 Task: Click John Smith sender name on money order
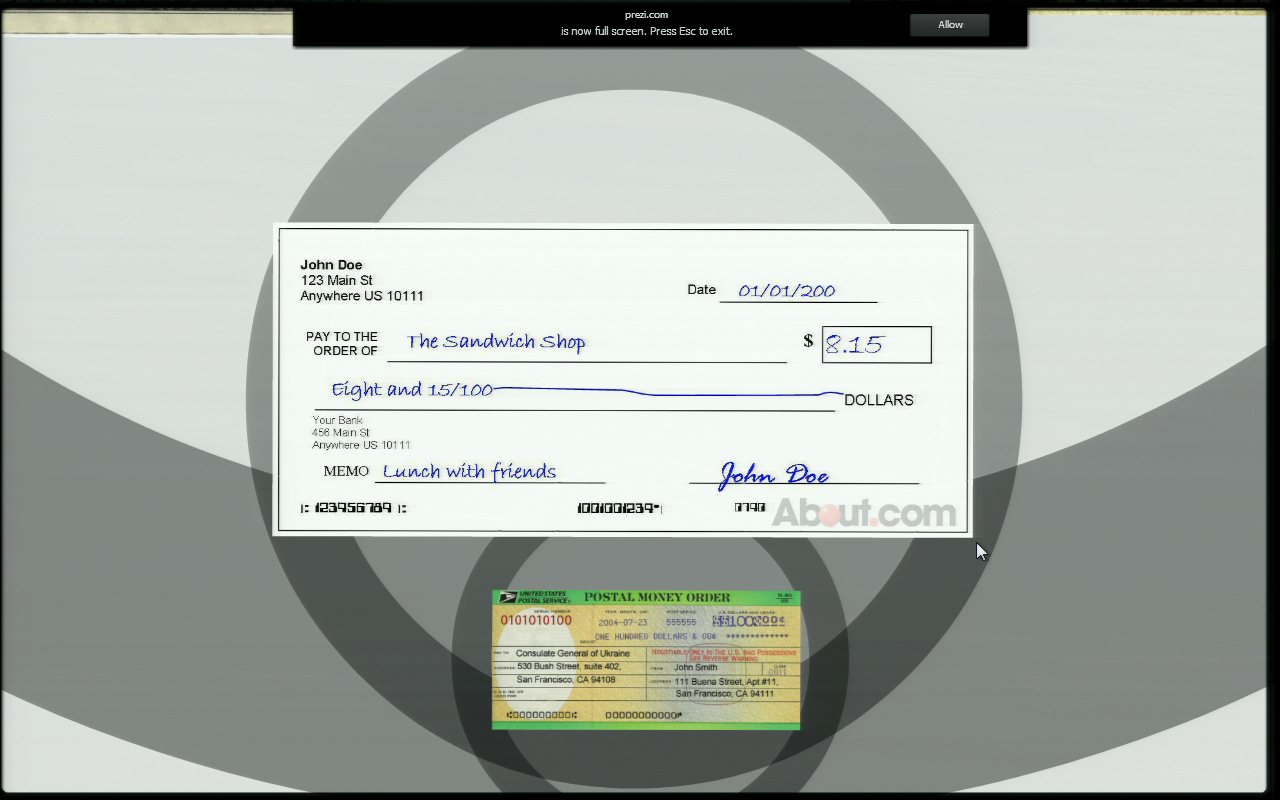[x=695, y=667]
